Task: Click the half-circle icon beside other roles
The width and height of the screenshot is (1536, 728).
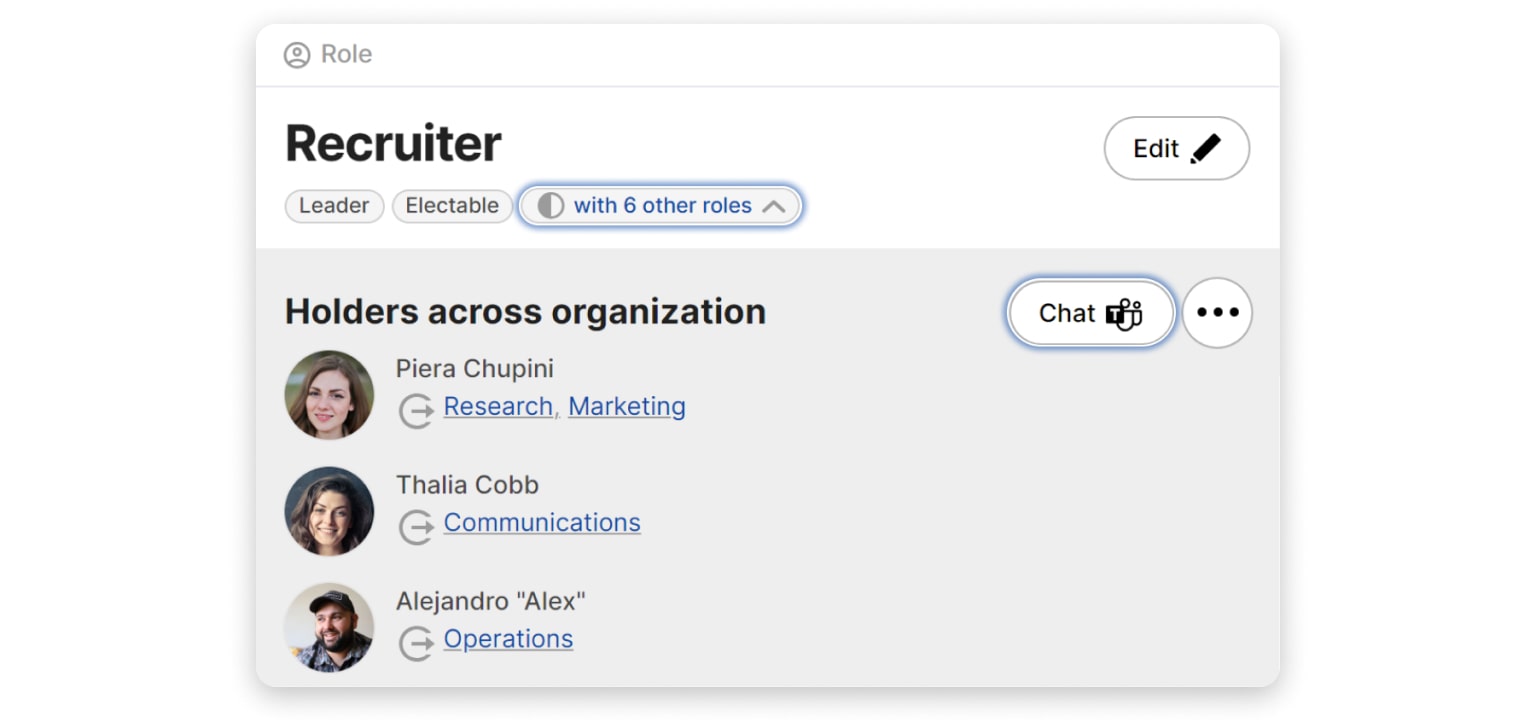Action: point(550,206)
